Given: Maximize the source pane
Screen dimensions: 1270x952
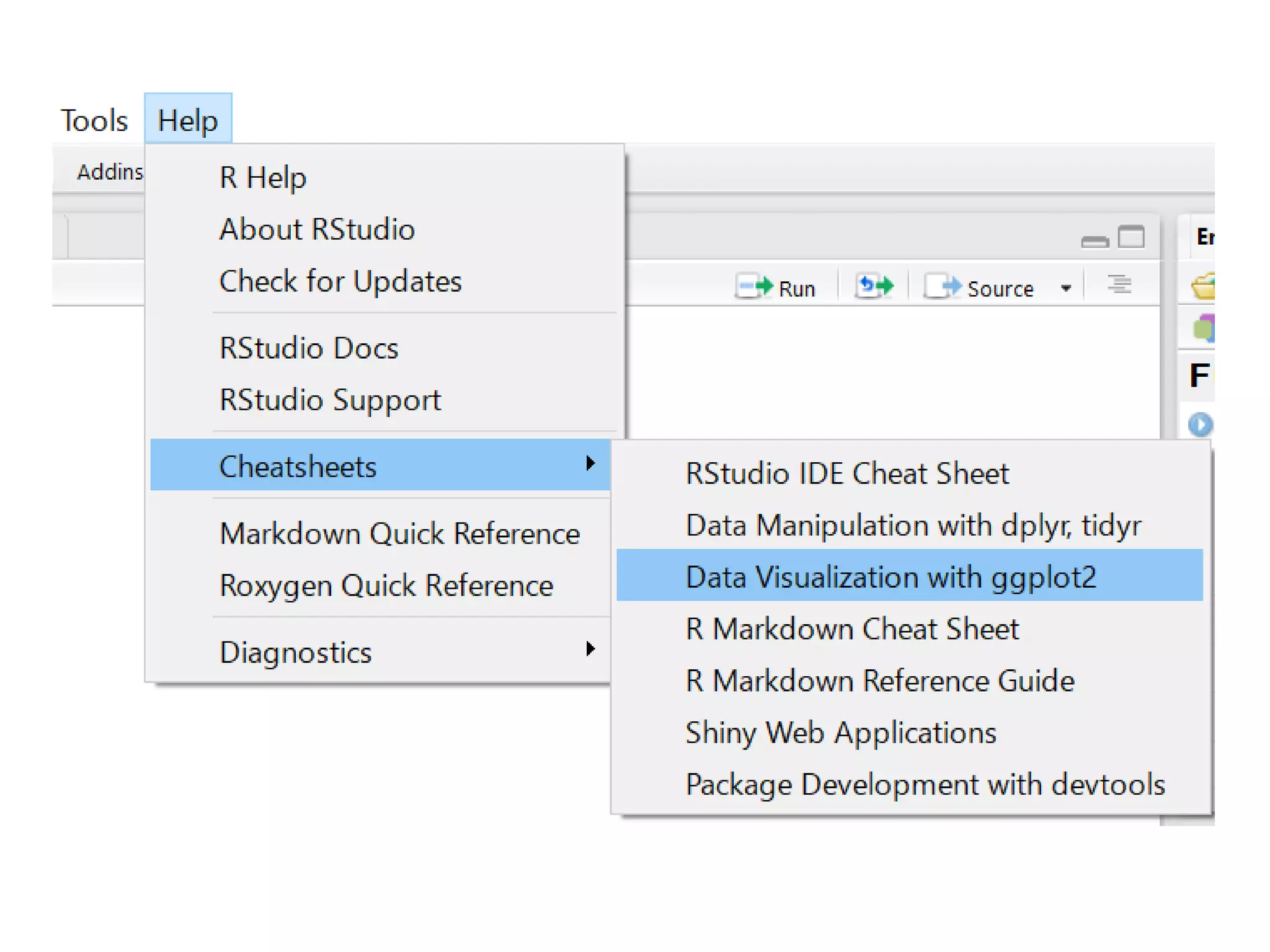Looking at the screenshot, I should [x=1131, y=237].
